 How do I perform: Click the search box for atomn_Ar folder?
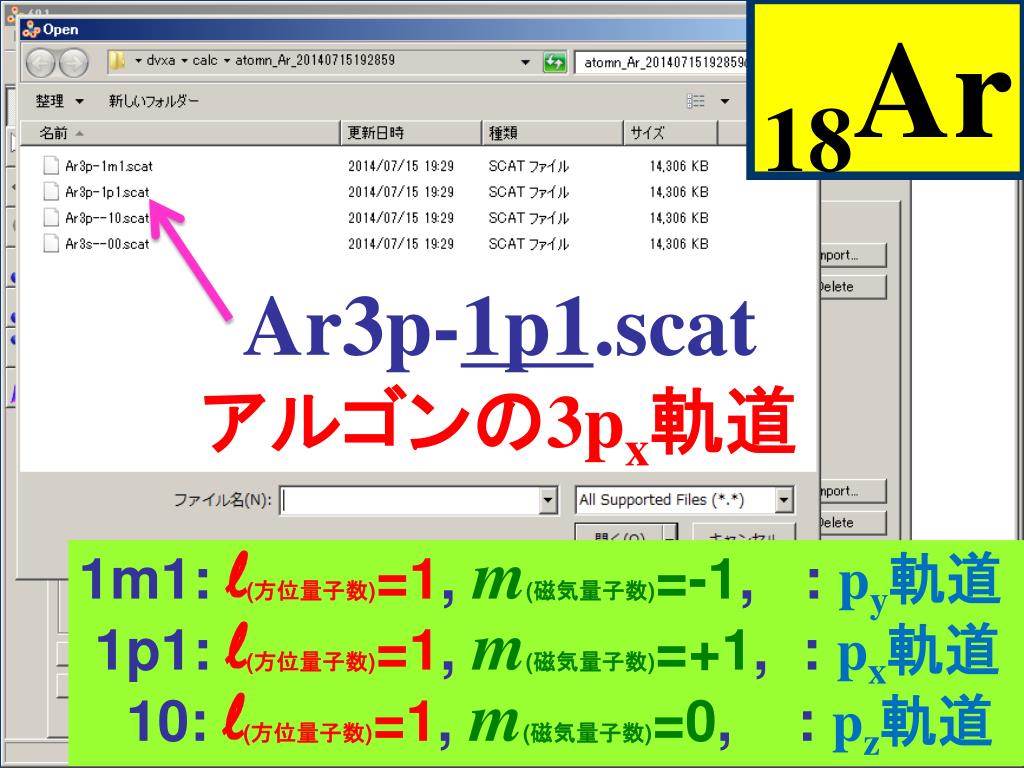click(x=661, y=63)
